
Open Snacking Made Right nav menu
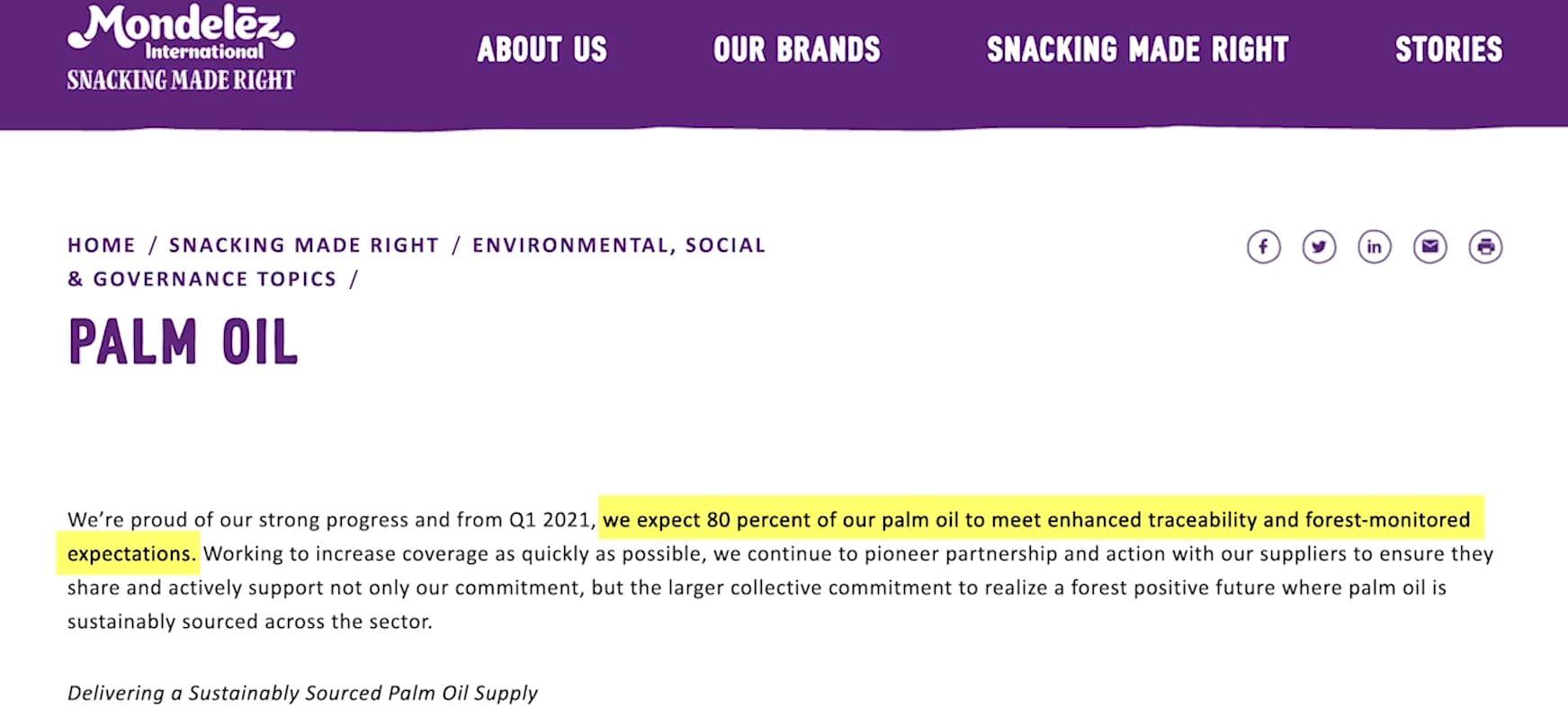tap(1138, 49)
